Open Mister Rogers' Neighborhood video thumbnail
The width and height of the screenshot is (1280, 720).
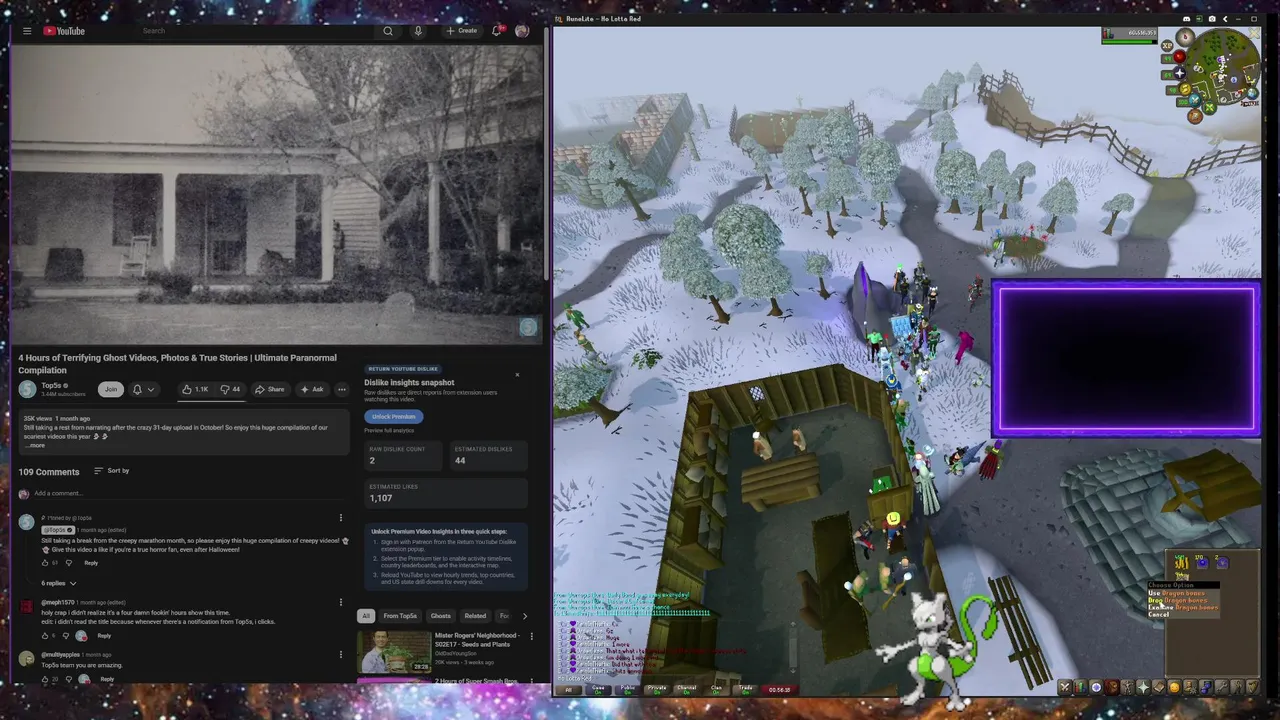[394, 652]
